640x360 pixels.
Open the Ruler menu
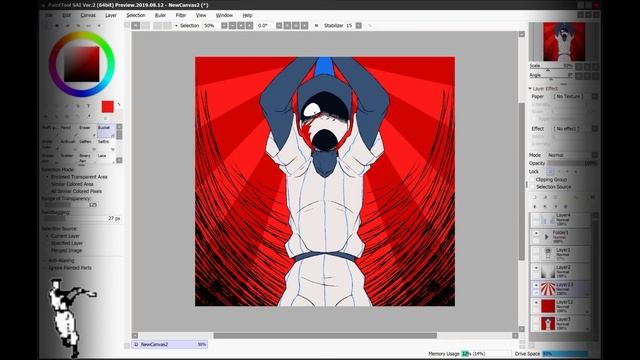[x=160, y=15]
